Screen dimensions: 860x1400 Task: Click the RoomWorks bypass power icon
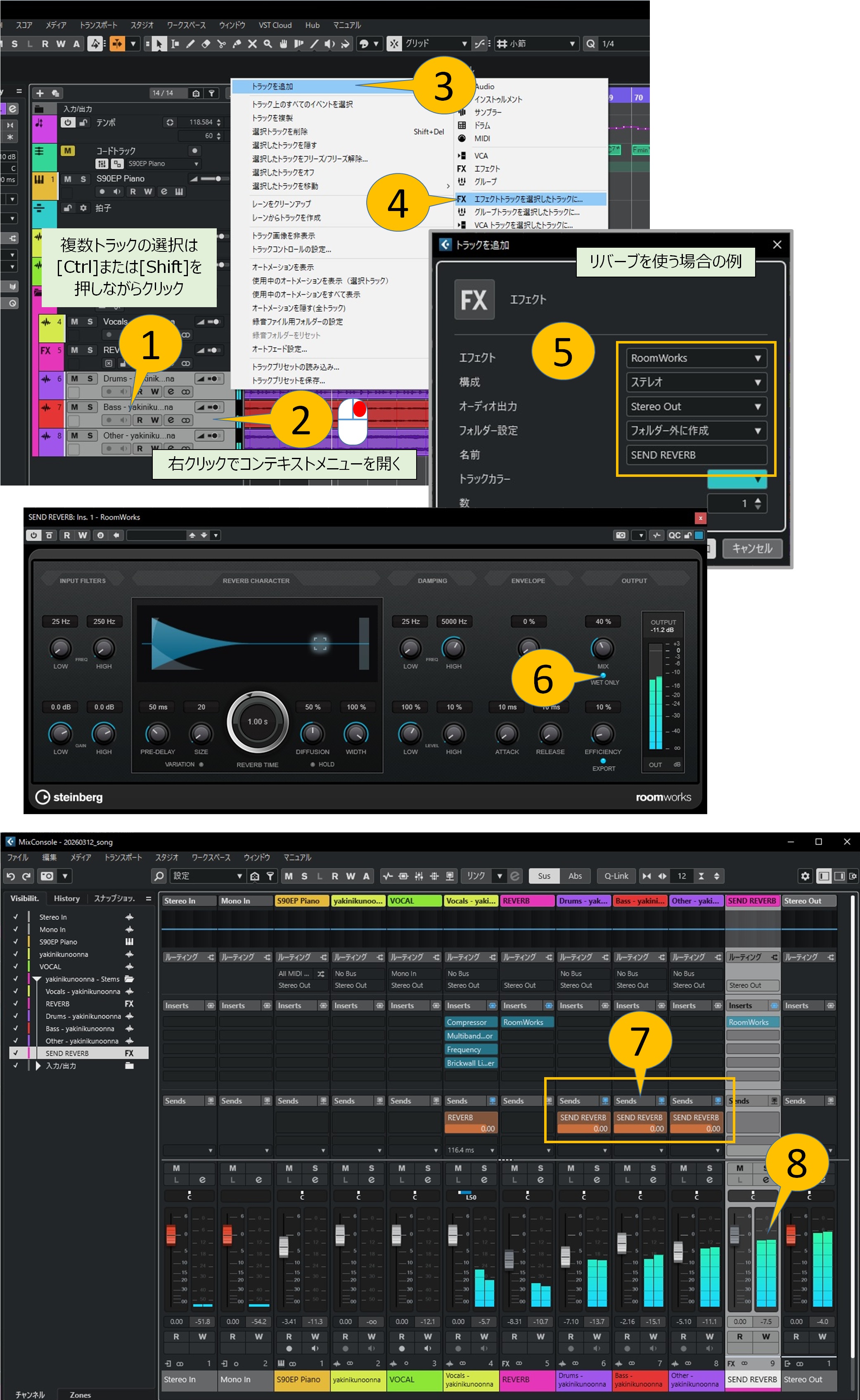click(x=33, y=535)
